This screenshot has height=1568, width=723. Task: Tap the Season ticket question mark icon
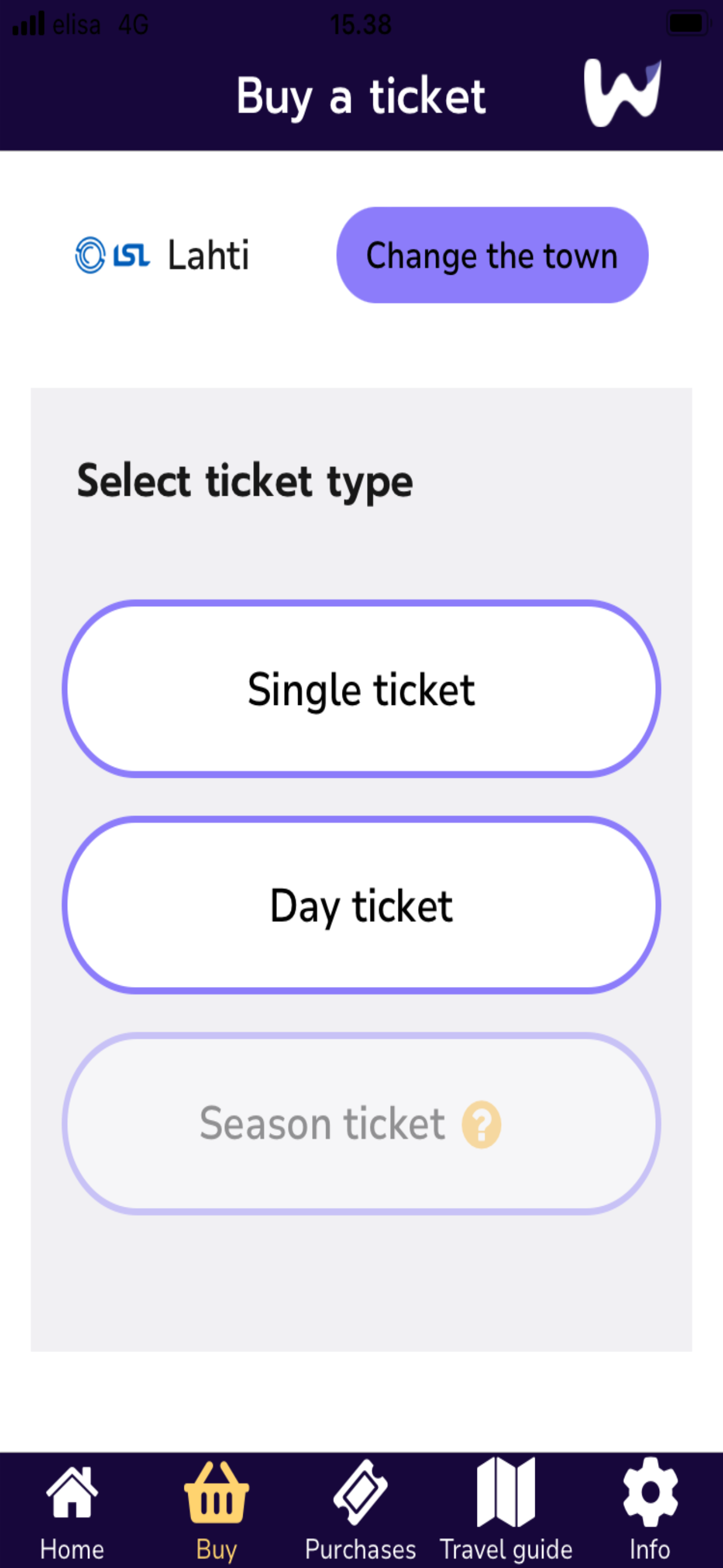[481, 1124]
